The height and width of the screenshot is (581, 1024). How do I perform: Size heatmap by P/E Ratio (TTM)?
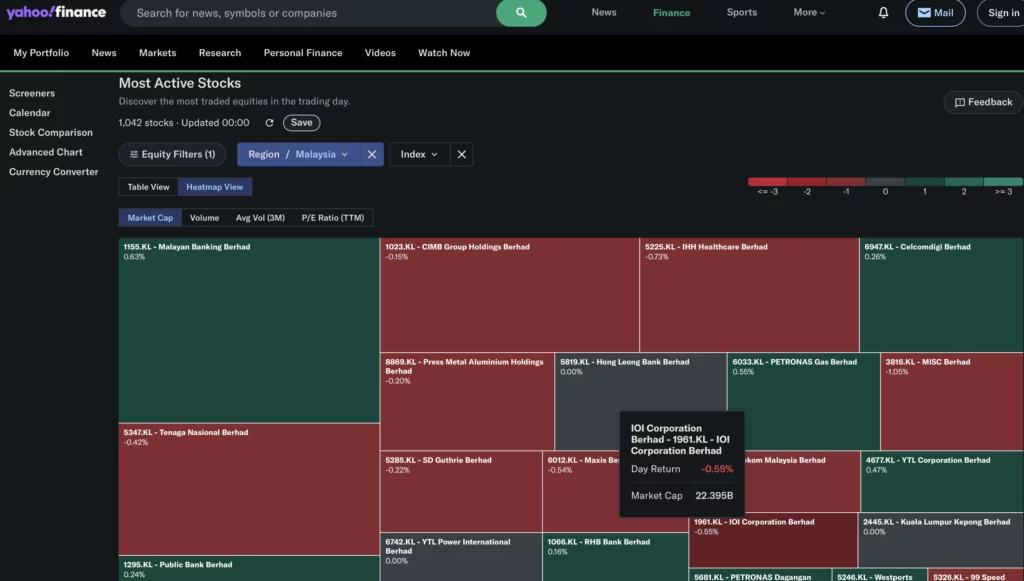tap(333, 218)
